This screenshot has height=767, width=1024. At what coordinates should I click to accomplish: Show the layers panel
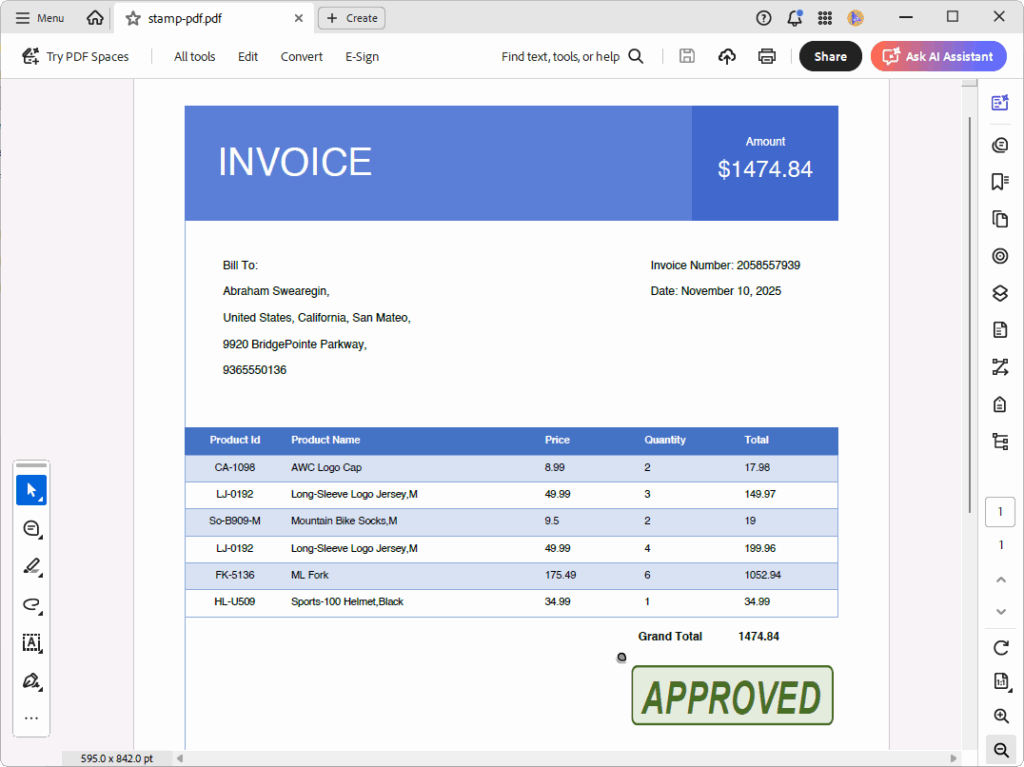coord(999,293)
